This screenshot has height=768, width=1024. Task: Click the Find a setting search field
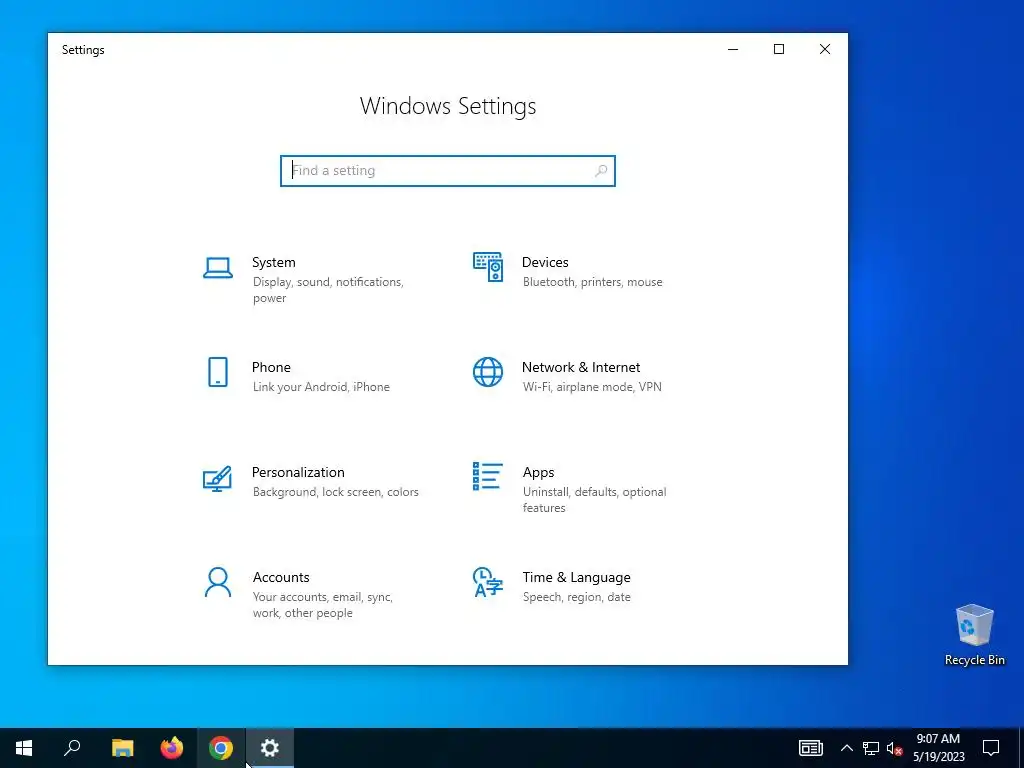(x=448, y=171)
